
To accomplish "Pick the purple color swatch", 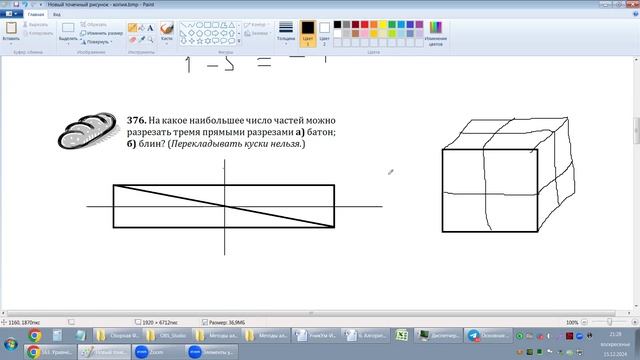I will (x=419, y=24).
